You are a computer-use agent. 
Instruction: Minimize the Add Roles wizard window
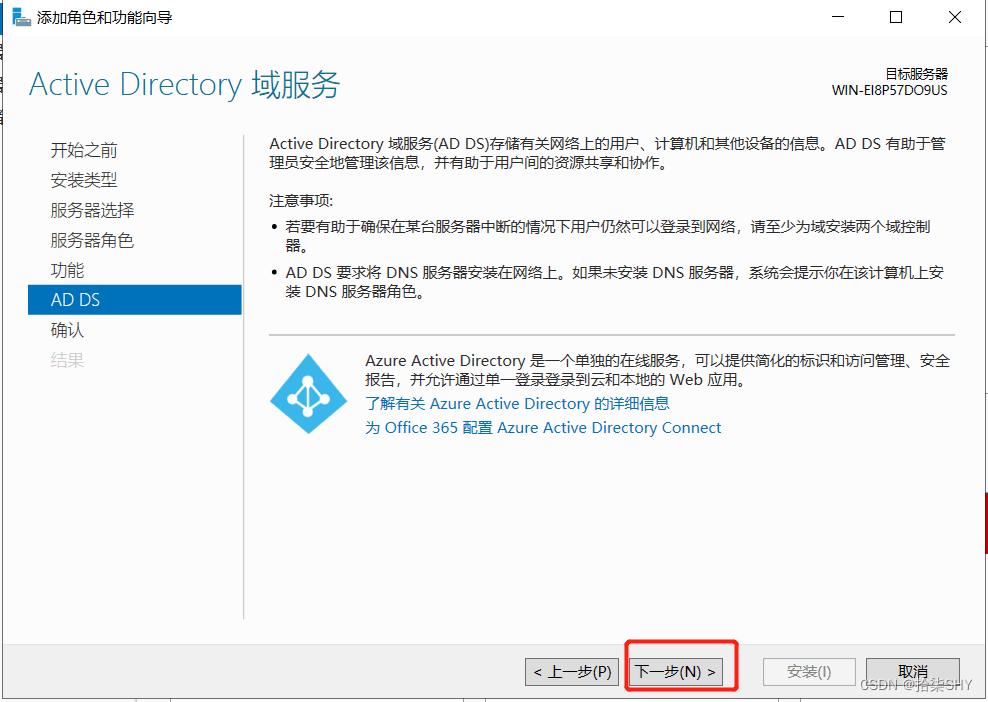tap(839, 17)
